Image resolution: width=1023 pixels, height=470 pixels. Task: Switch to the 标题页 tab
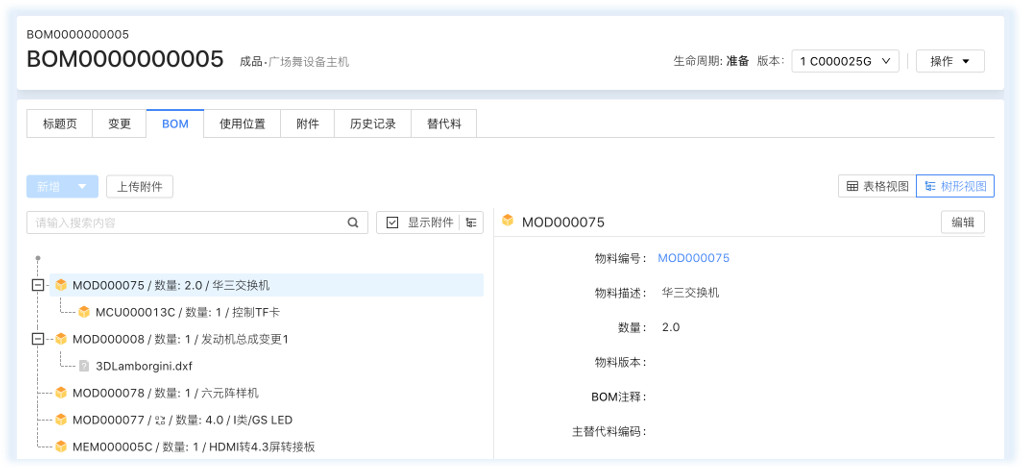coord(59,124)
